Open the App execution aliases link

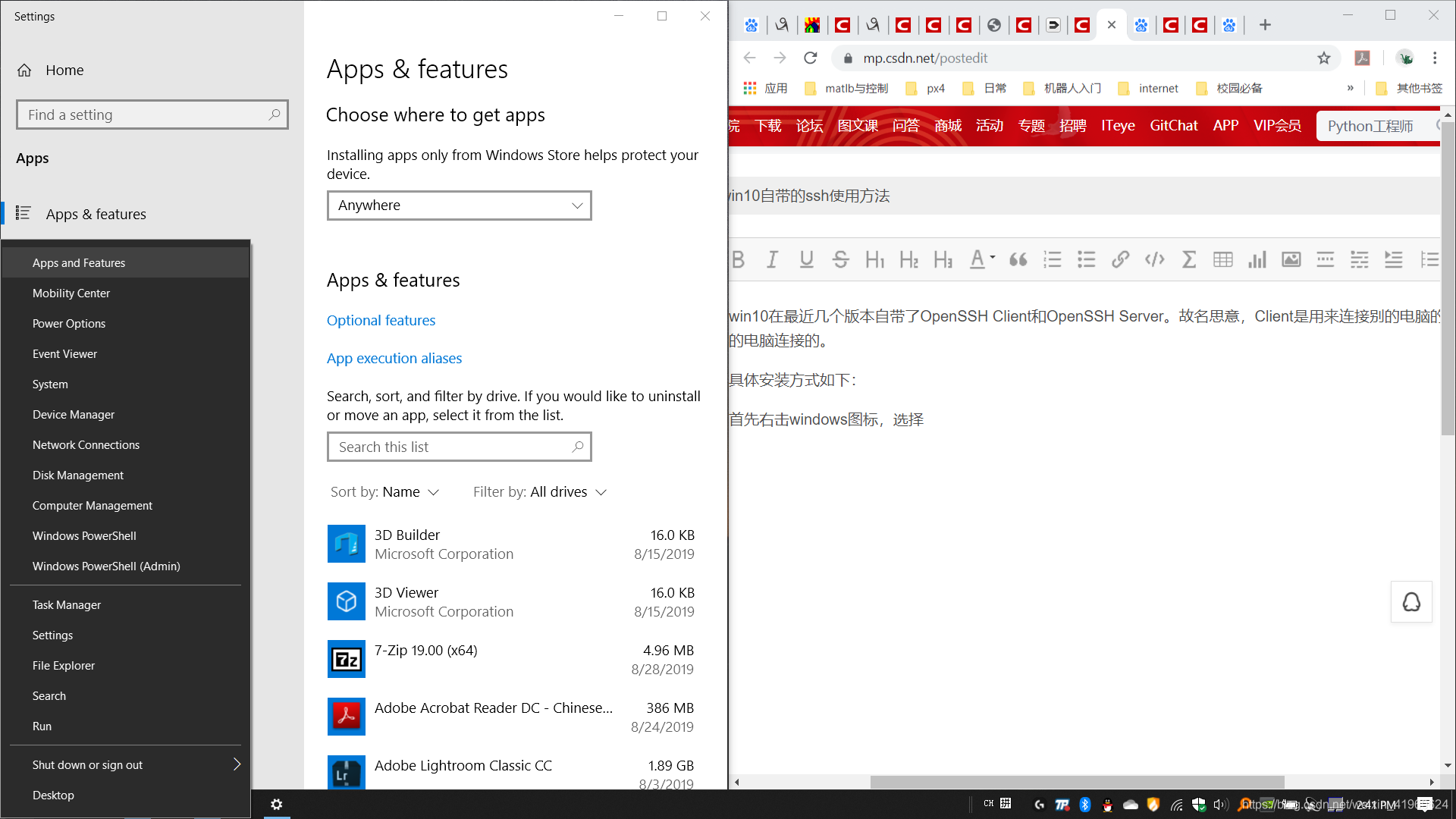tap(394, 358)
